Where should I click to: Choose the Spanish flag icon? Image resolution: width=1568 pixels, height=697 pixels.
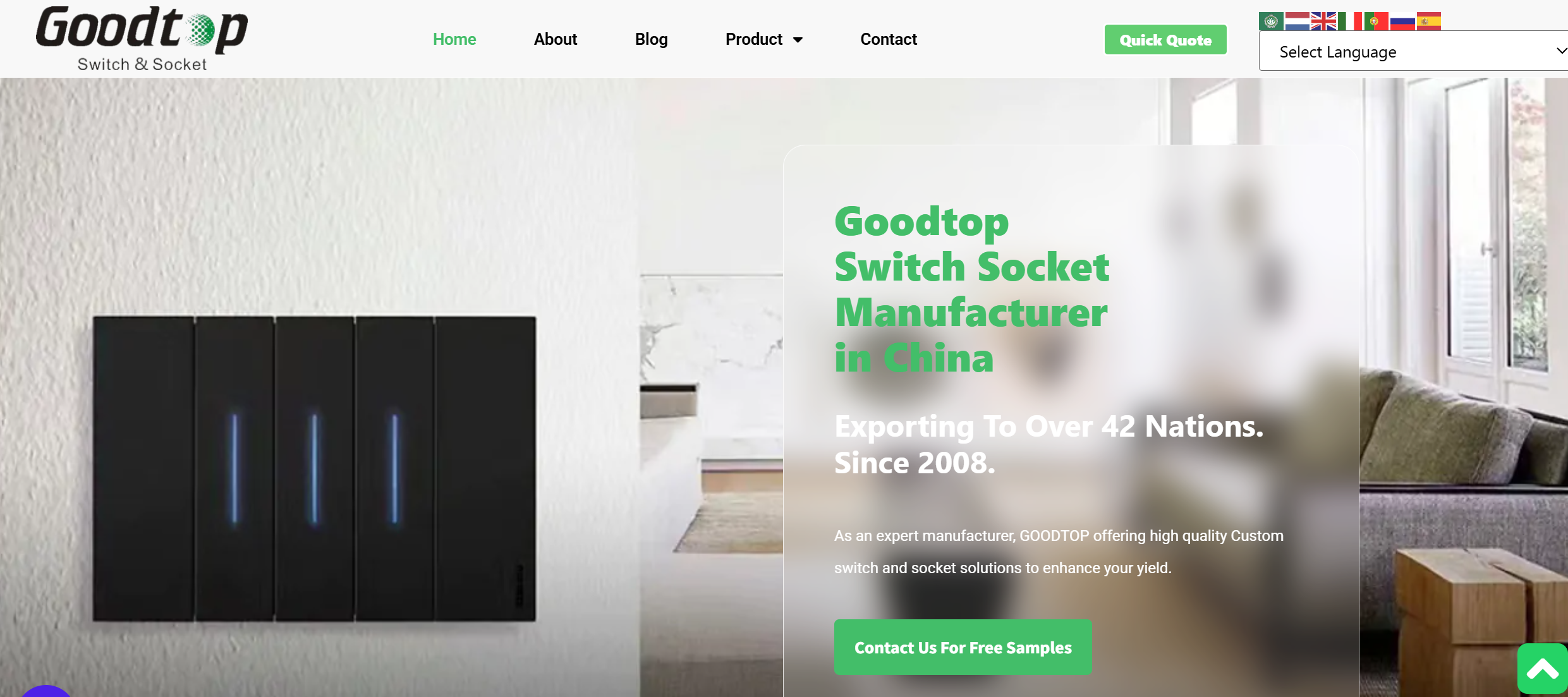click(1428, 21)
